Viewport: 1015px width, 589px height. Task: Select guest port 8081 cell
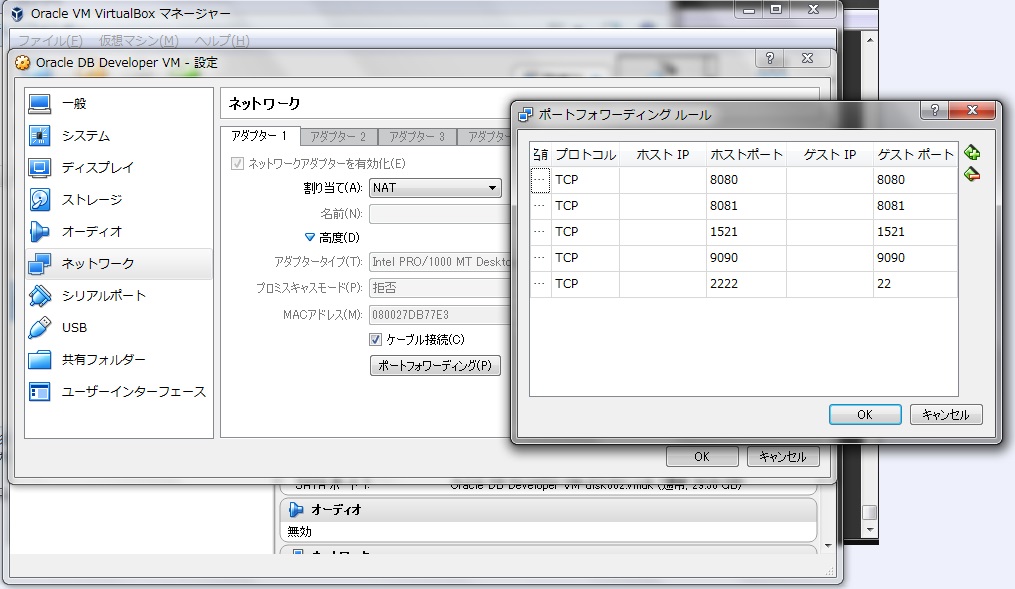tap(915, 206)
